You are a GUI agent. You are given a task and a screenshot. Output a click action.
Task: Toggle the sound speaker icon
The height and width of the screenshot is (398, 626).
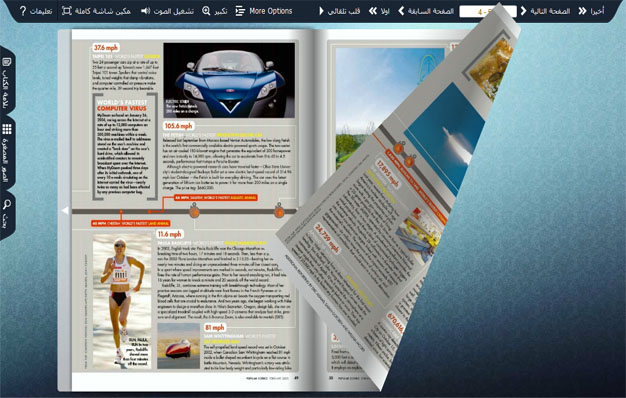click(x=146, y=11)
